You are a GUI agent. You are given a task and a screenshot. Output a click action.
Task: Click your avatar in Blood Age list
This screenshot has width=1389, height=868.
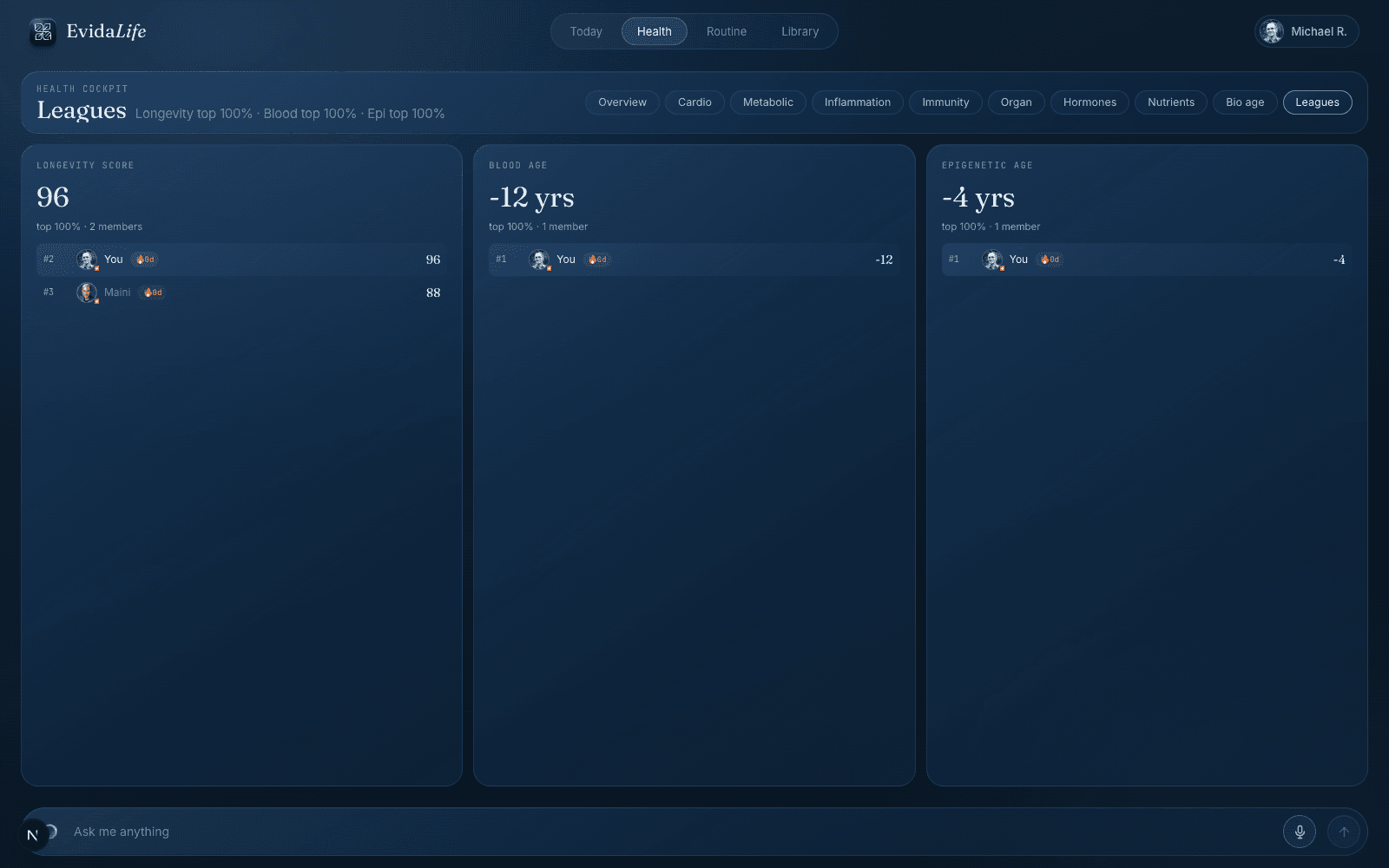click(x=539, y=260)
